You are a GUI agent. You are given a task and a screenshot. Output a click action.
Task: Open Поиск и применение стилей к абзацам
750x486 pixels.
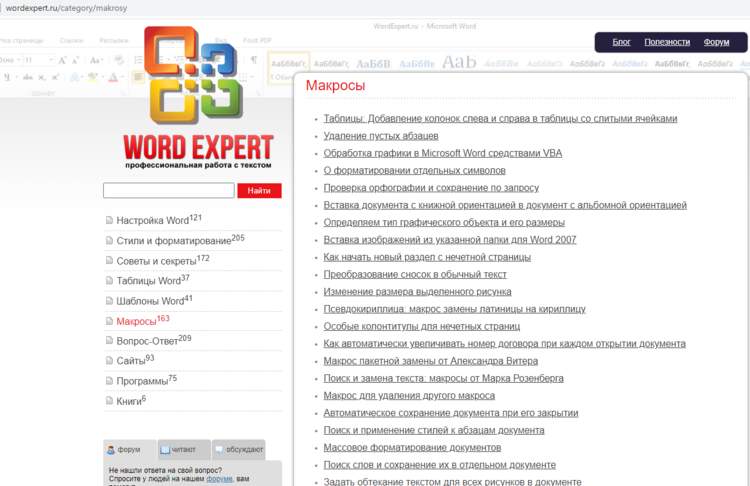tap(434, 430)
